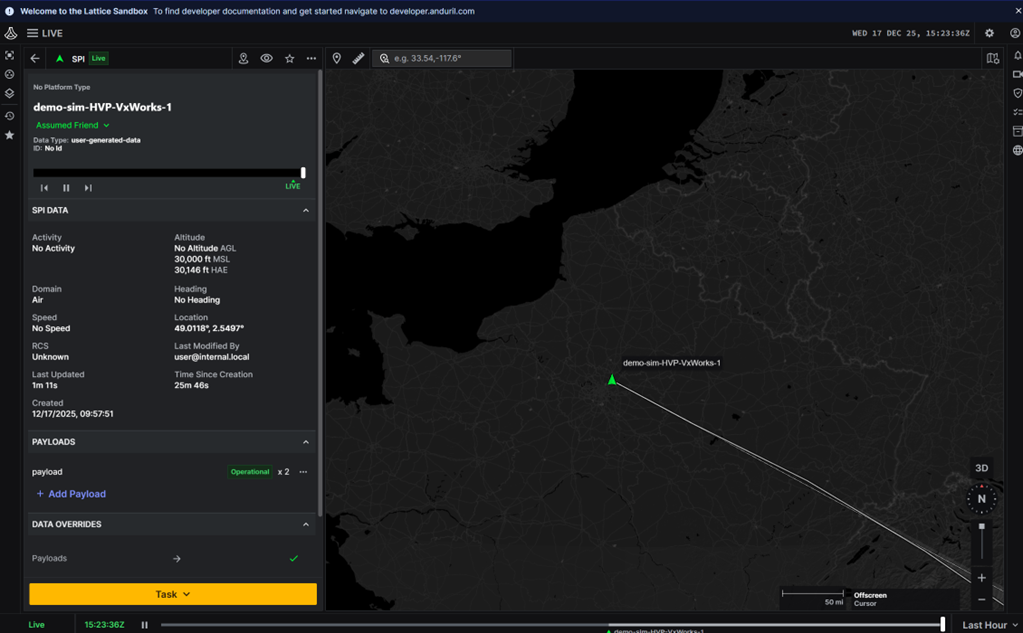Toggle entity visibility with the eye icon
Viewport: 1023px width, 633px height.
pyautogui.click(x=266, y=59)
